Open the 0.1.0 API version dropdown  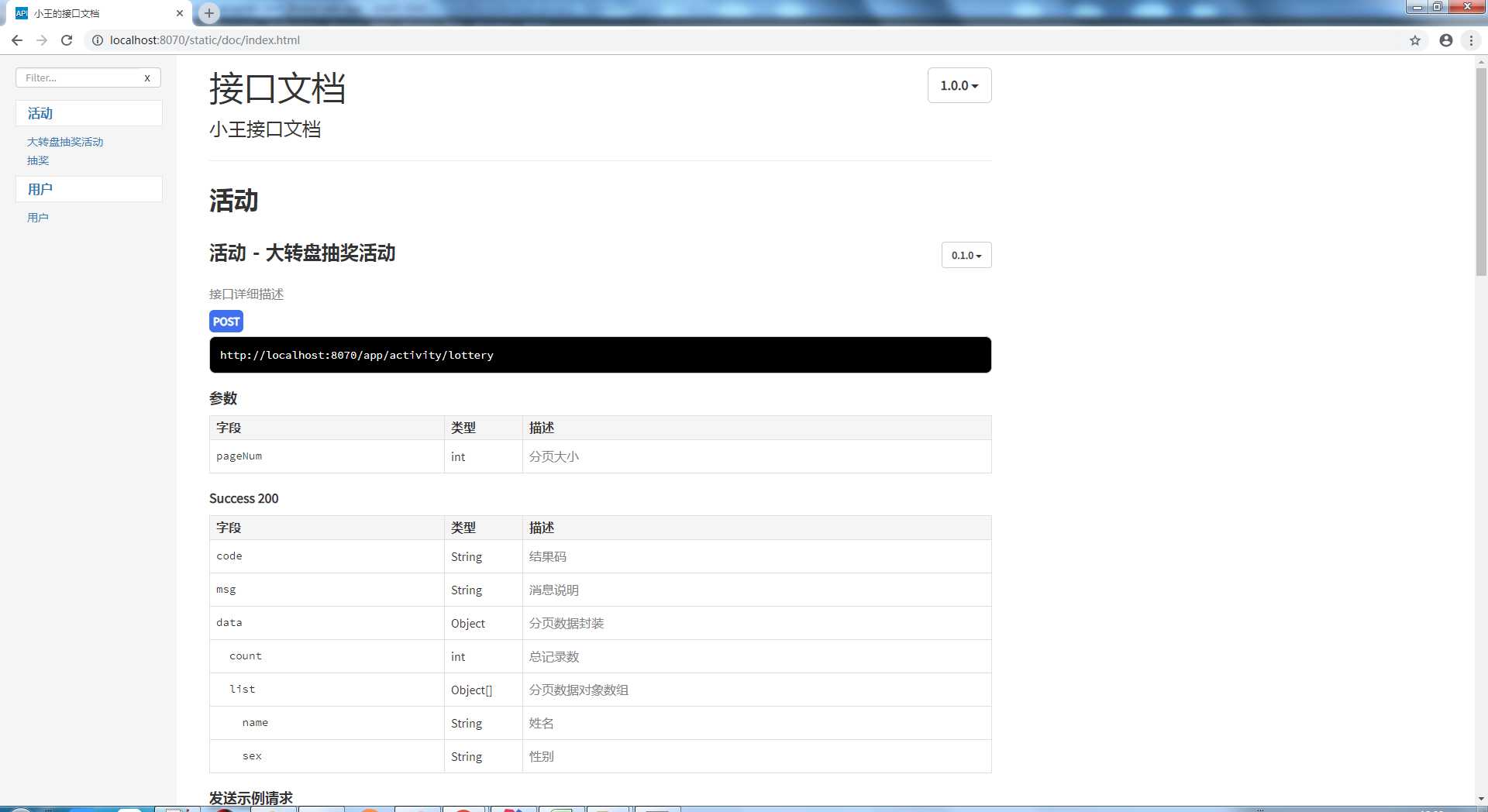[966, 255]
